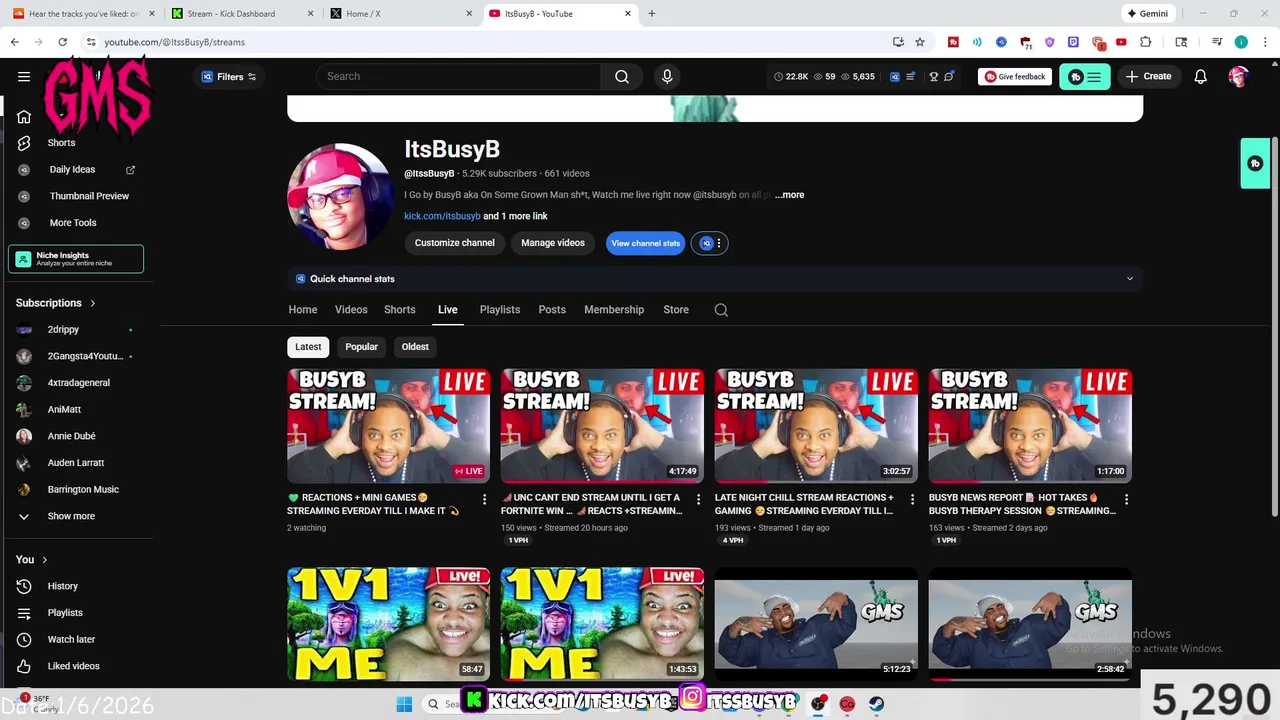Open the 4:17:49 stream thumbnail
Viewport: 1280px width, 720px height.
(603, 426)
